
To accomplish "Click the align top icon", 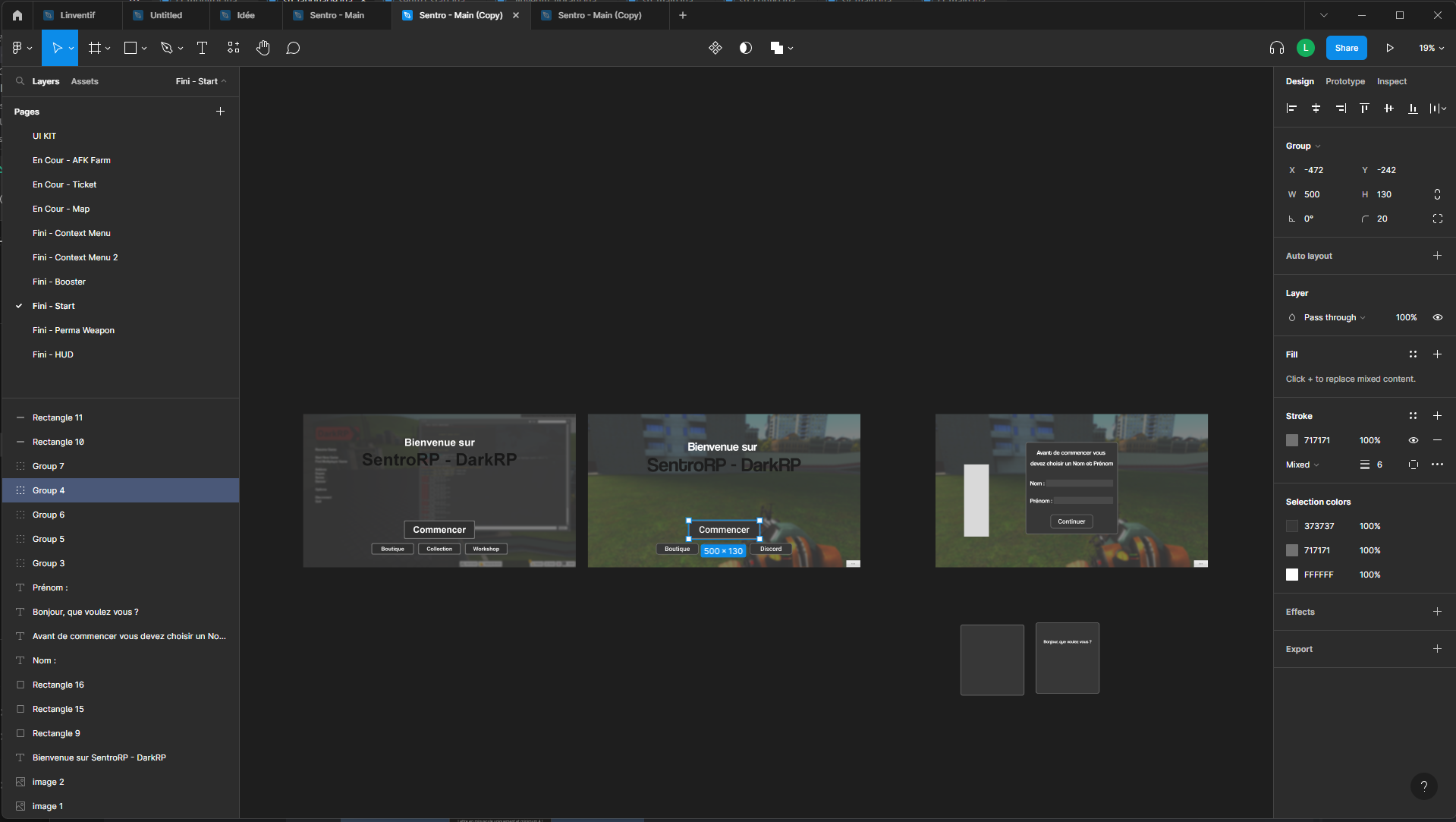I will click(x=1364, y=109).
